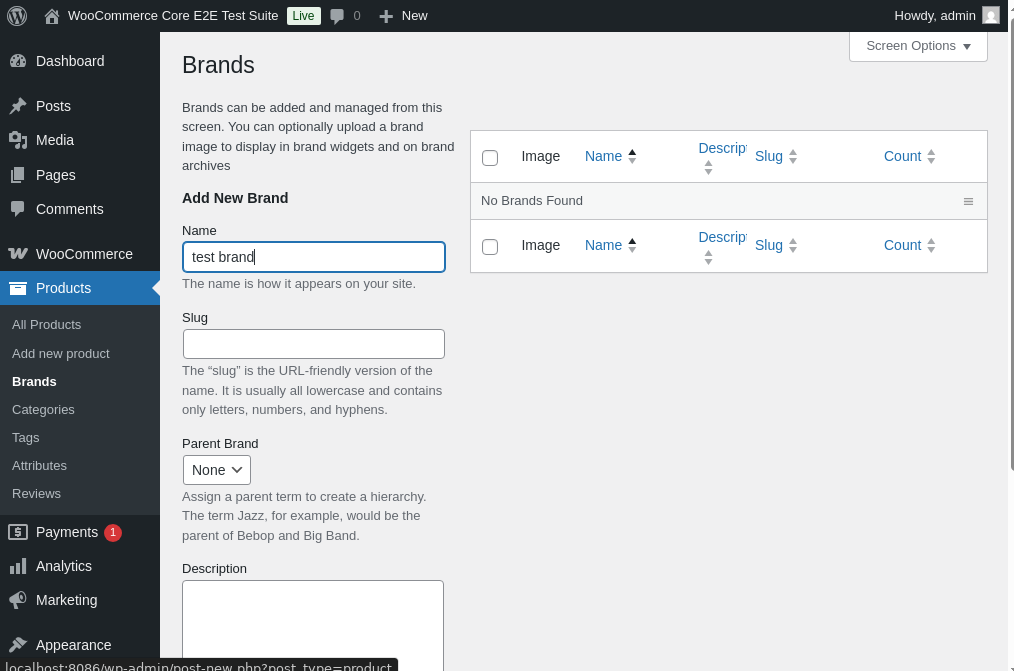1014x671 pixels.
Task: Click the Name column header link
Action: coord(603,156)
